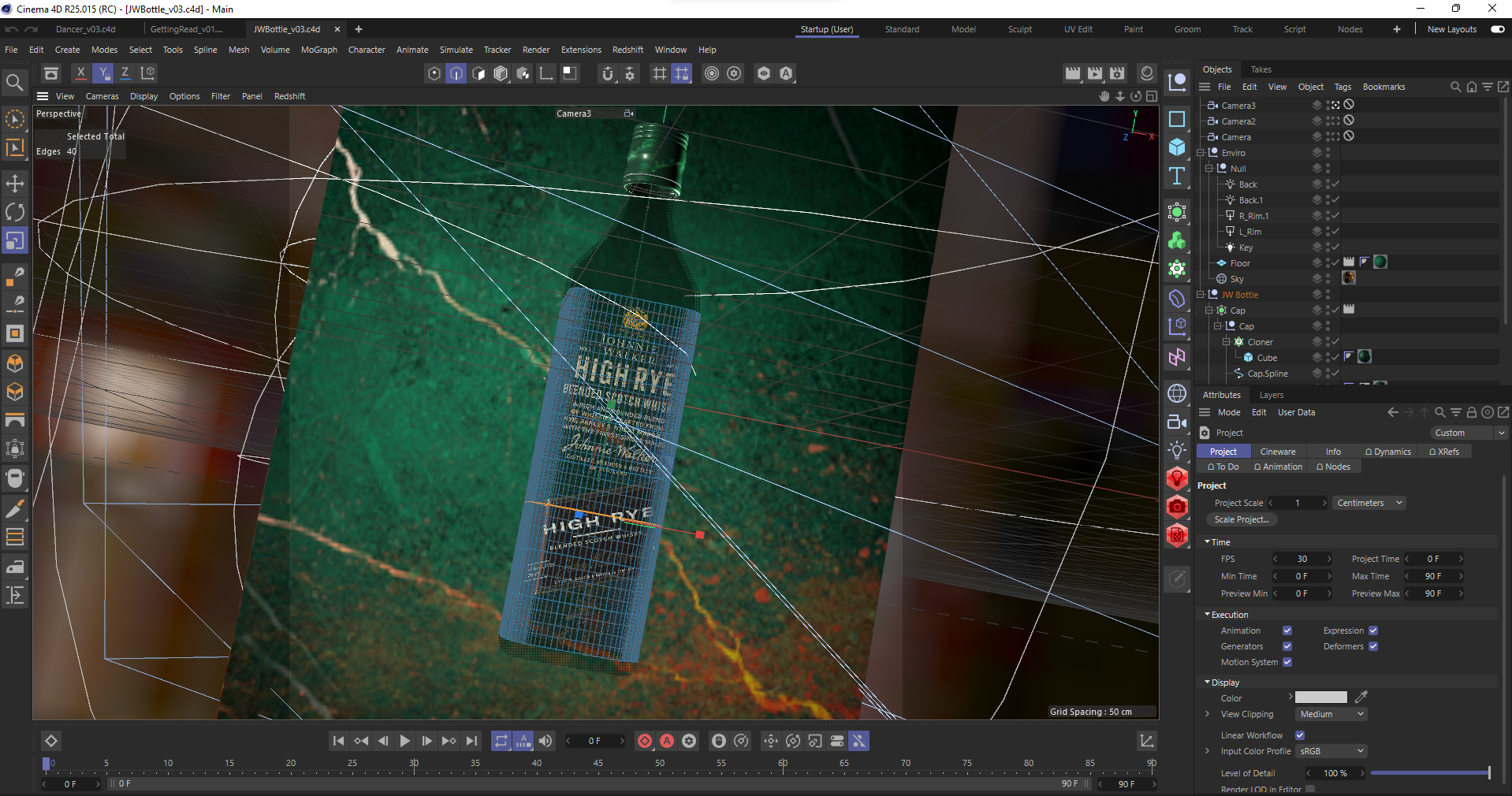Open the View Clipping Medium dropdown
Image resolution: width=1512 pixels, height=796 pixels.
point(1331,714)
